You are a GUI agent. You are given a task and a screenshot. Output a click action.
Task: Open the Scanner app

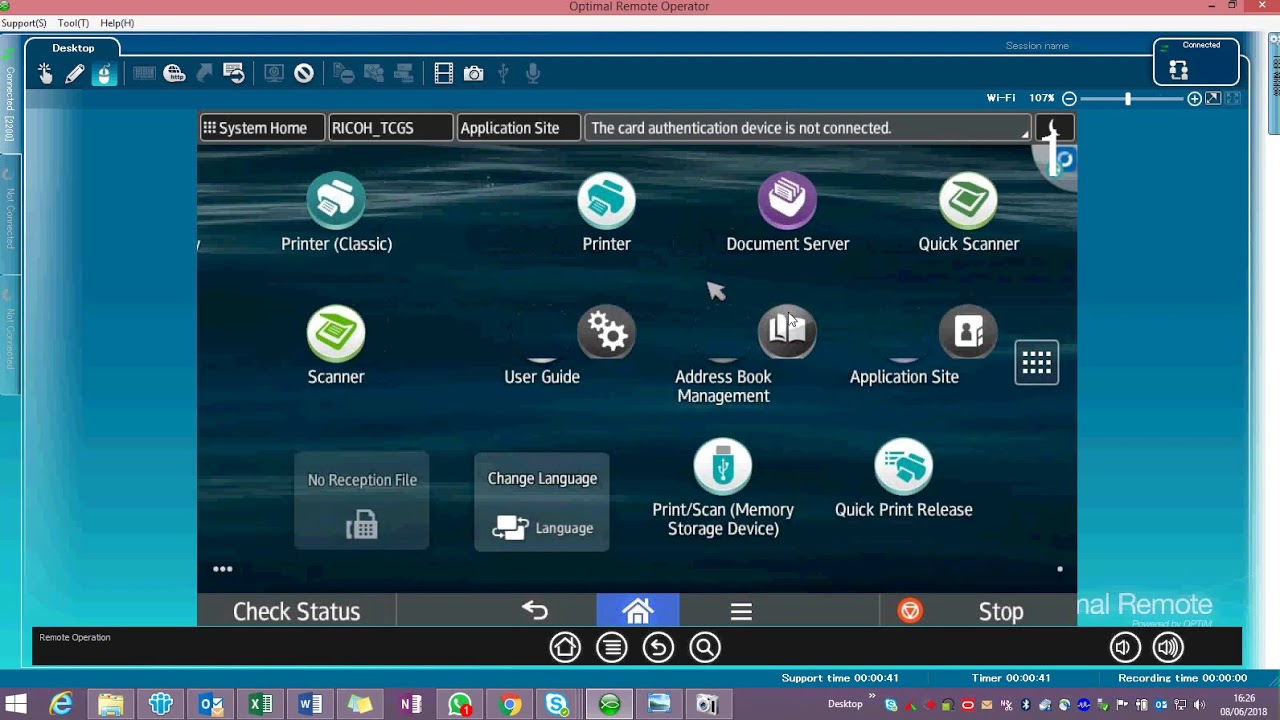pos(336,333)
